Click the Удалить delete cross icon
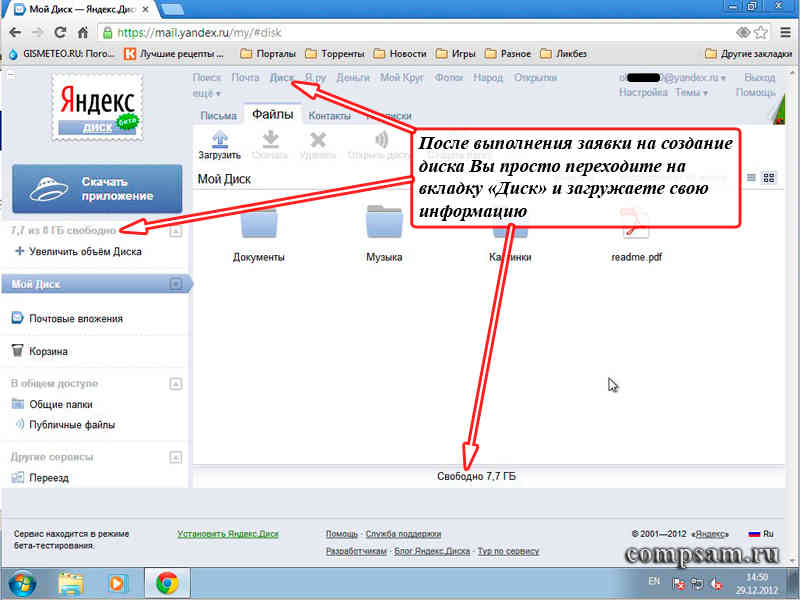 coord(318,139)
